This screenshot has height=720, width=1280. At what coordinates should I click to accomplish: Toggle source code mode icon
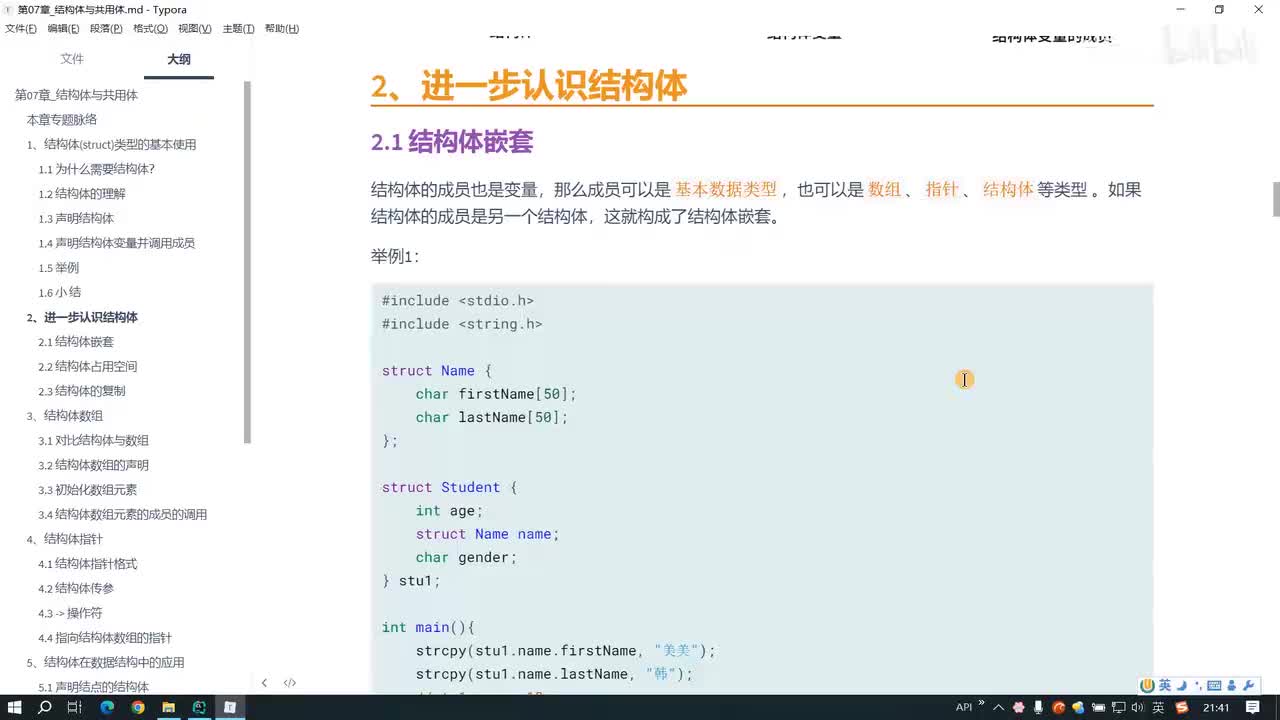(290, 683)
